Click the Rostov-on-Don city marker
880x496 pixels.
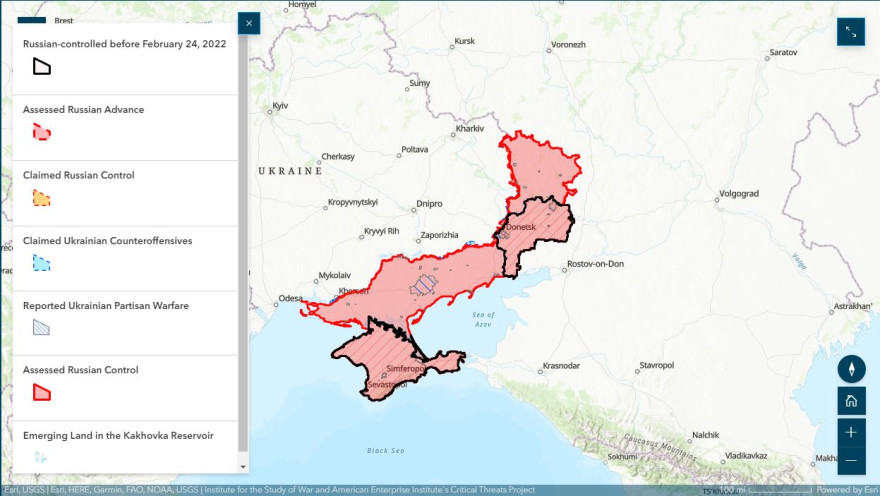point(565,270)
